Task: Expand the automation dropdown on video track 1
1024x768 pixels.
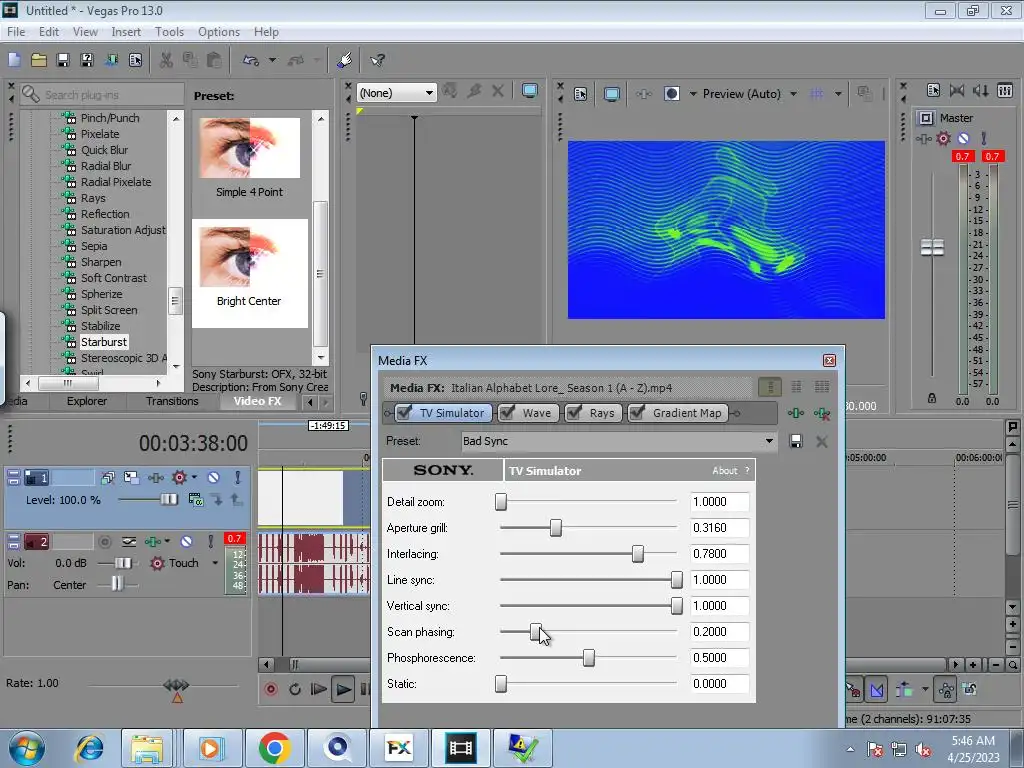Action: pyautogui.click(x=195, y=477)
